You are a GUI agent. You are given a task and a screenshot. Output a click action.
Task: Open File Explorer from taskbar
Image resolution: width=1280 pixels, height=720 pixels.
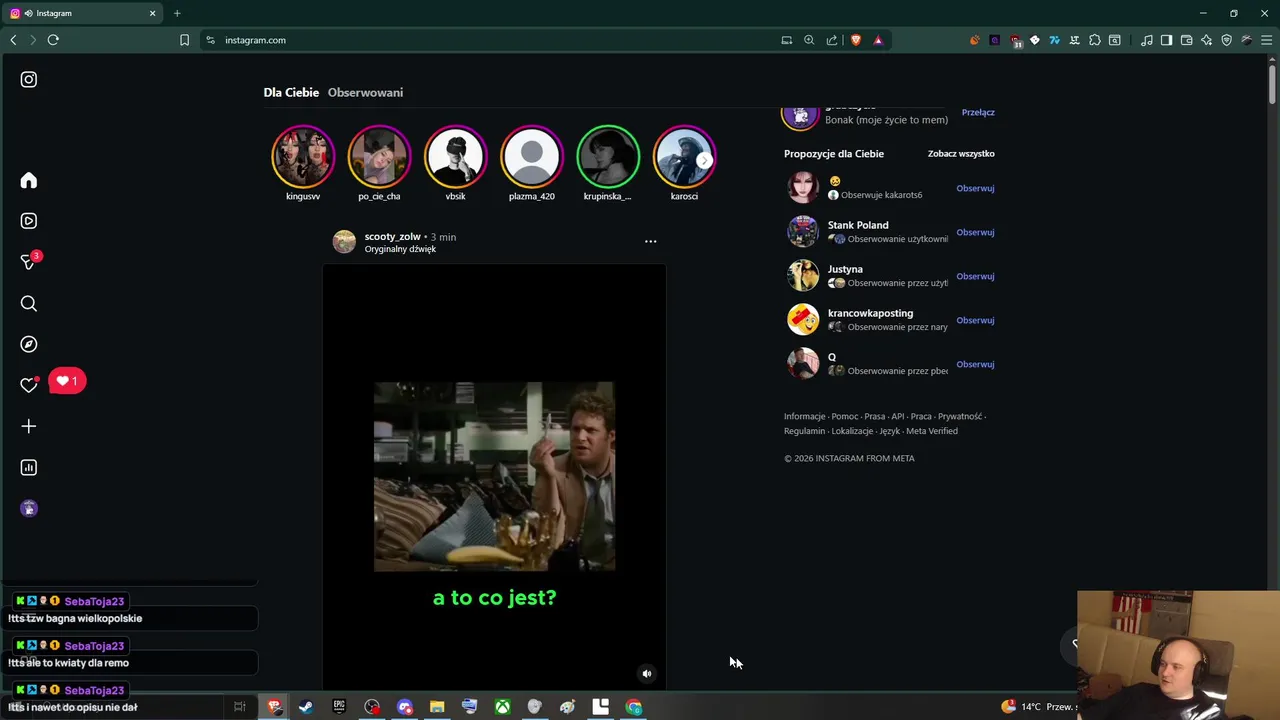(437, 707)
